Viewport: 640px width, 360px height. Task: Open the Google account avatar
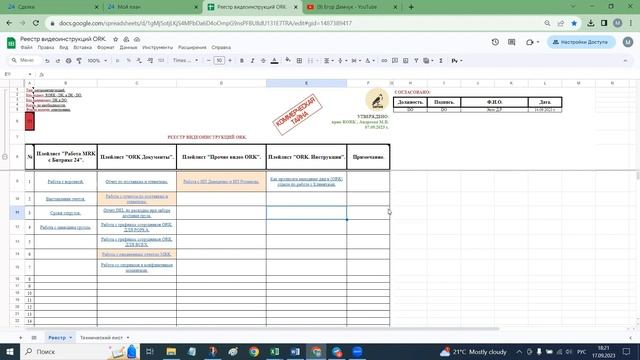[628, 42]
